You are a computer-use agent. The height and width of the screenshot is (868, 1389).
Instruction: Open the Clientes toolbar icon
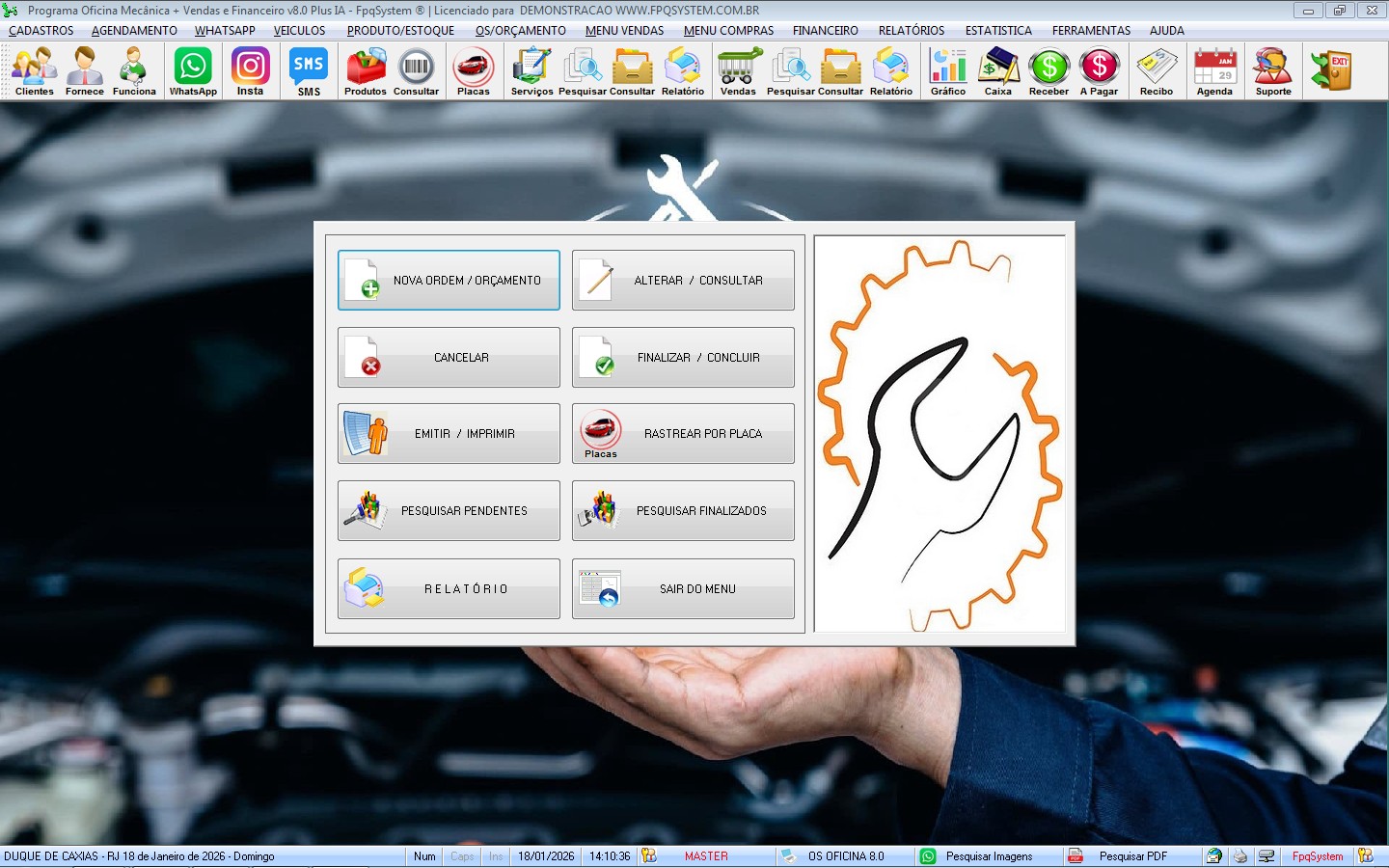[35, 71]
